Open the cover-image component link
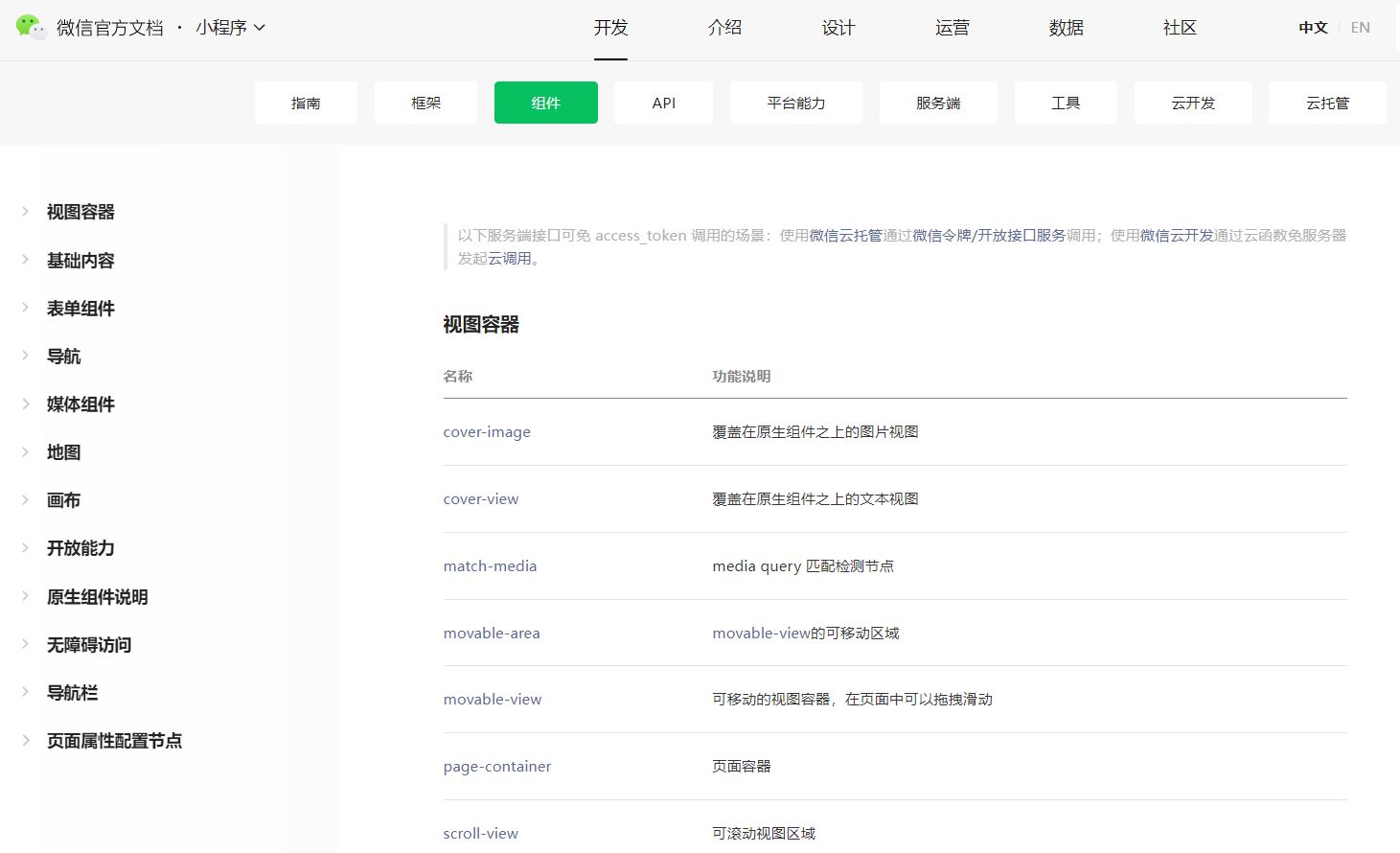The width and height of the screenshot is (1400, 853). (x=487, y=431)
